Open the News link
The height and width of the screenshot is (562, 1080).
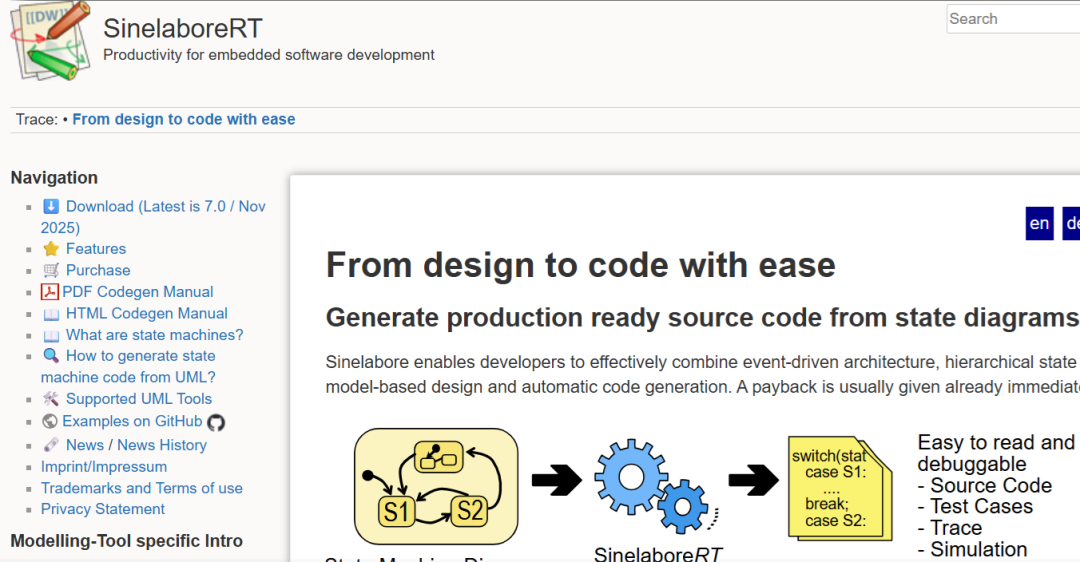85,445
